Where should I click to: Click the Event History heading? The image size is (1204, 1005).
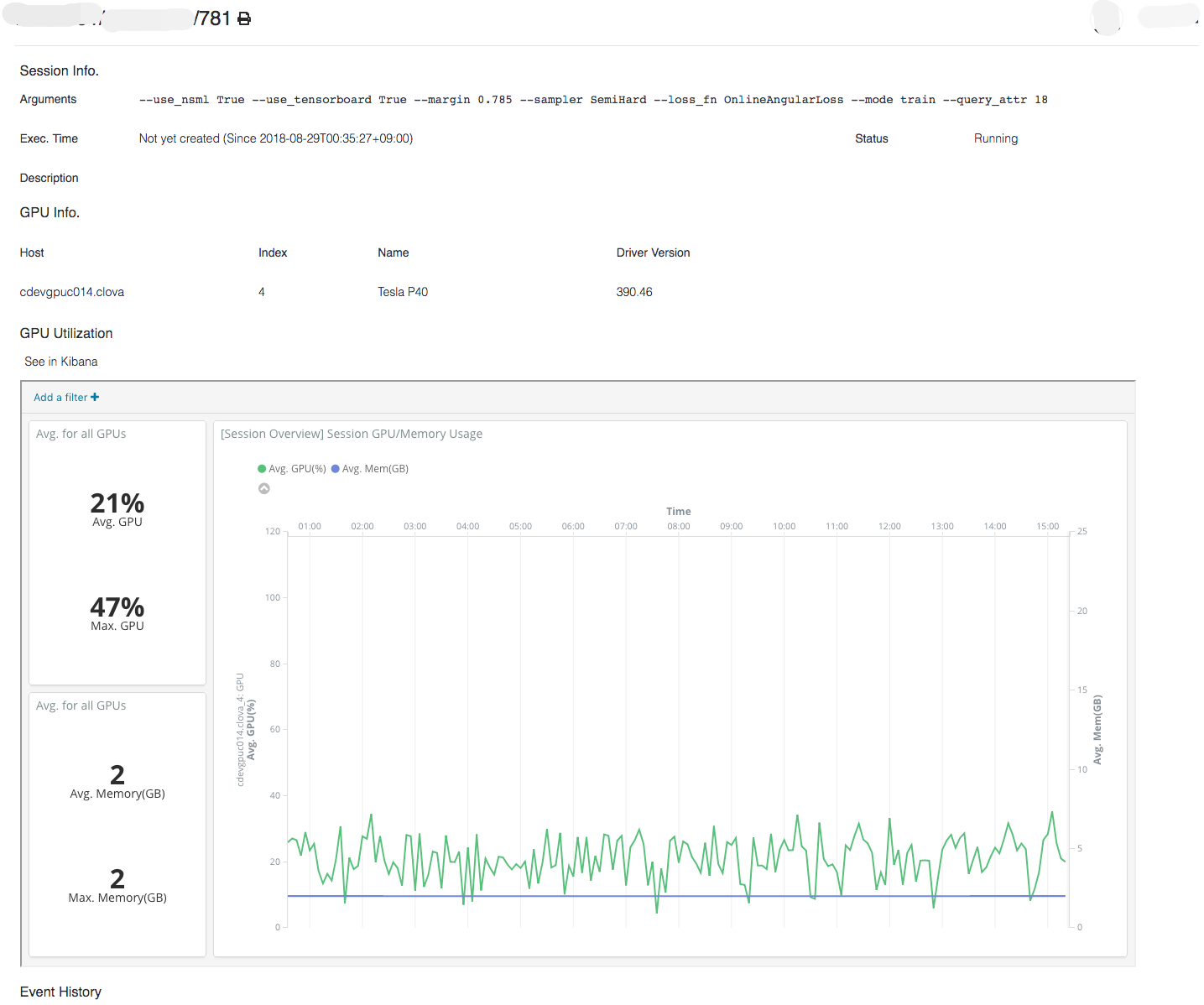(x=60, y=992)
